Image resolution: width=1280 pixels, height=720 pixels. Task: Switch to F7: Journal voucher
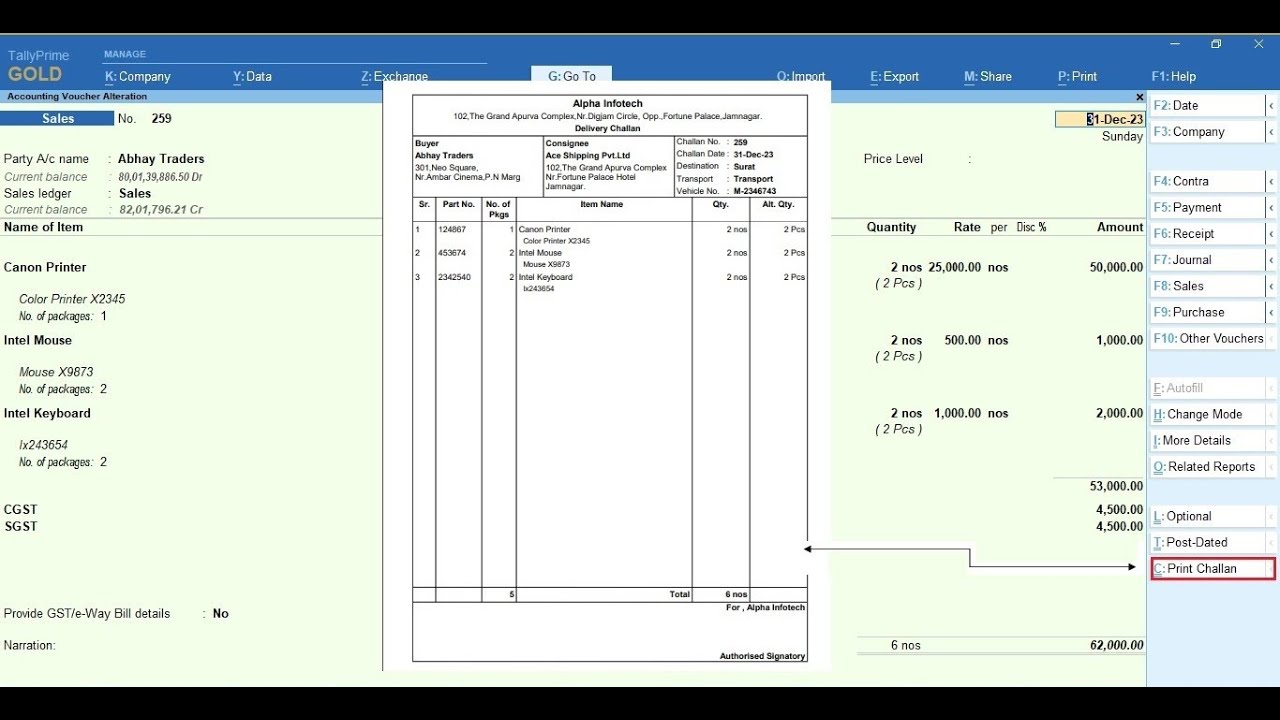point(1207,259)
